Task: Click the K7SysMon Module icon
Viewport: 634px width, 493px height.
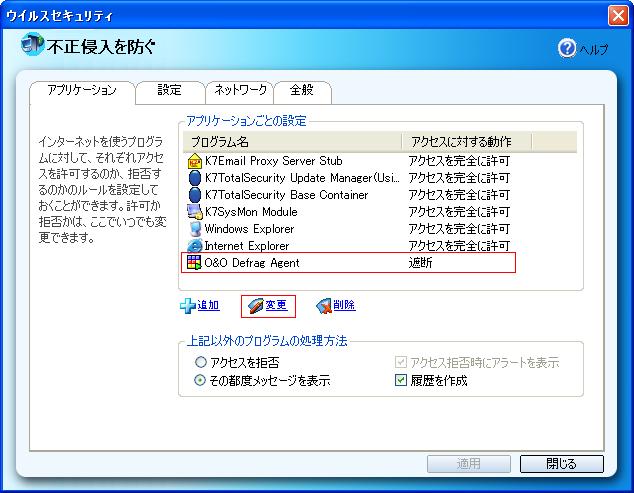Action: point(194,212)
